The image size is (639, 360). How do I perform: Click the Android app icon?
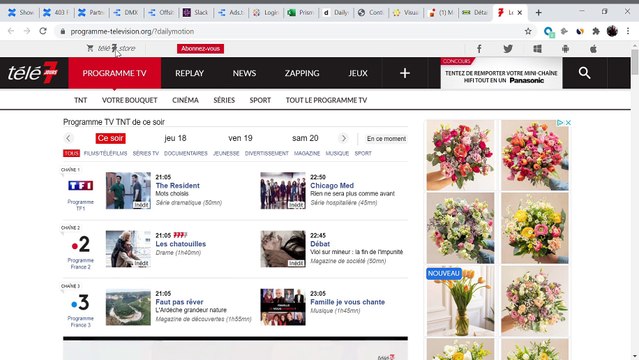(x=565, y=49)
